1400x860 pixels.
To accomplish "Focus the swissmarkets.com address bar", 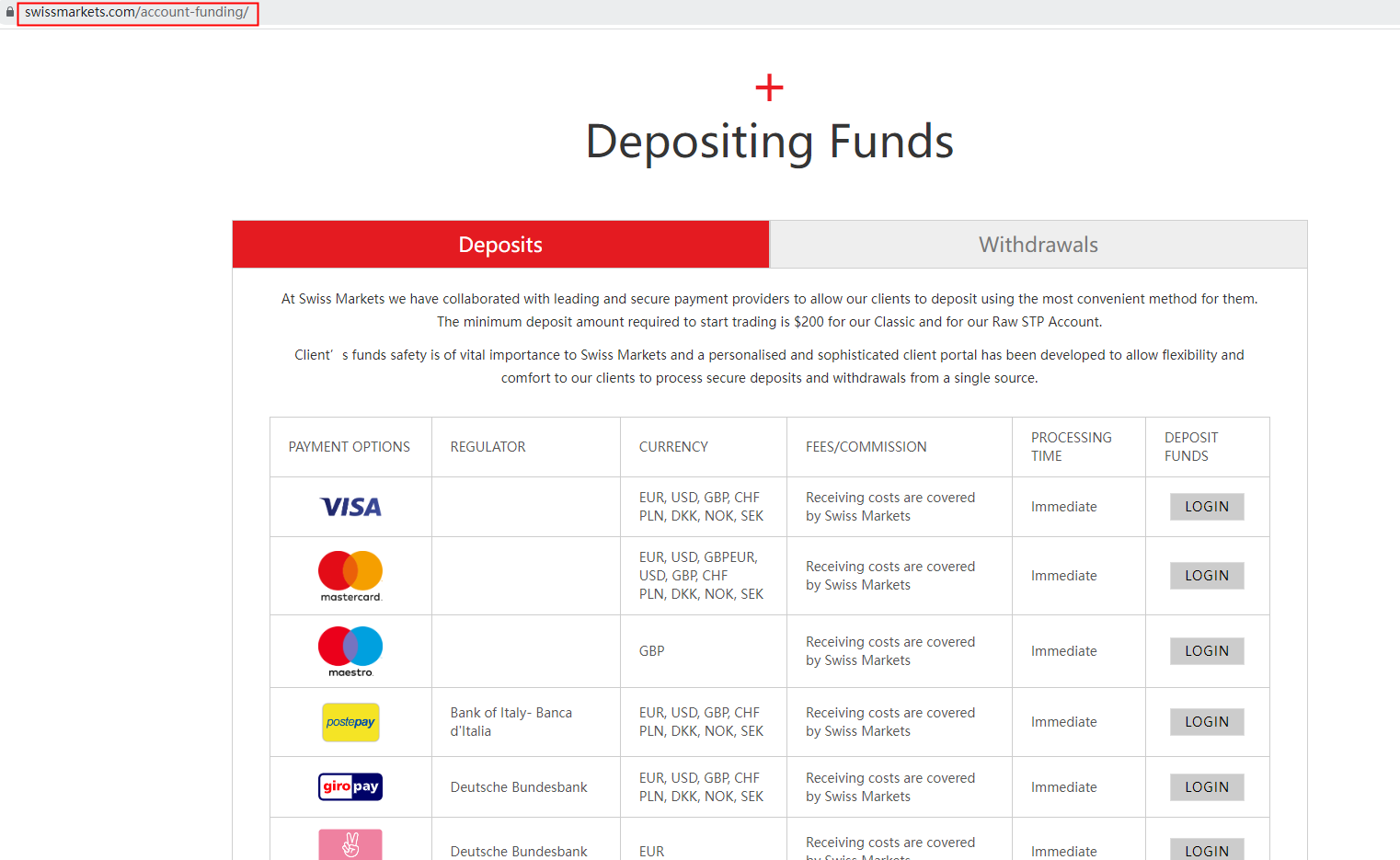I will 137,13.
